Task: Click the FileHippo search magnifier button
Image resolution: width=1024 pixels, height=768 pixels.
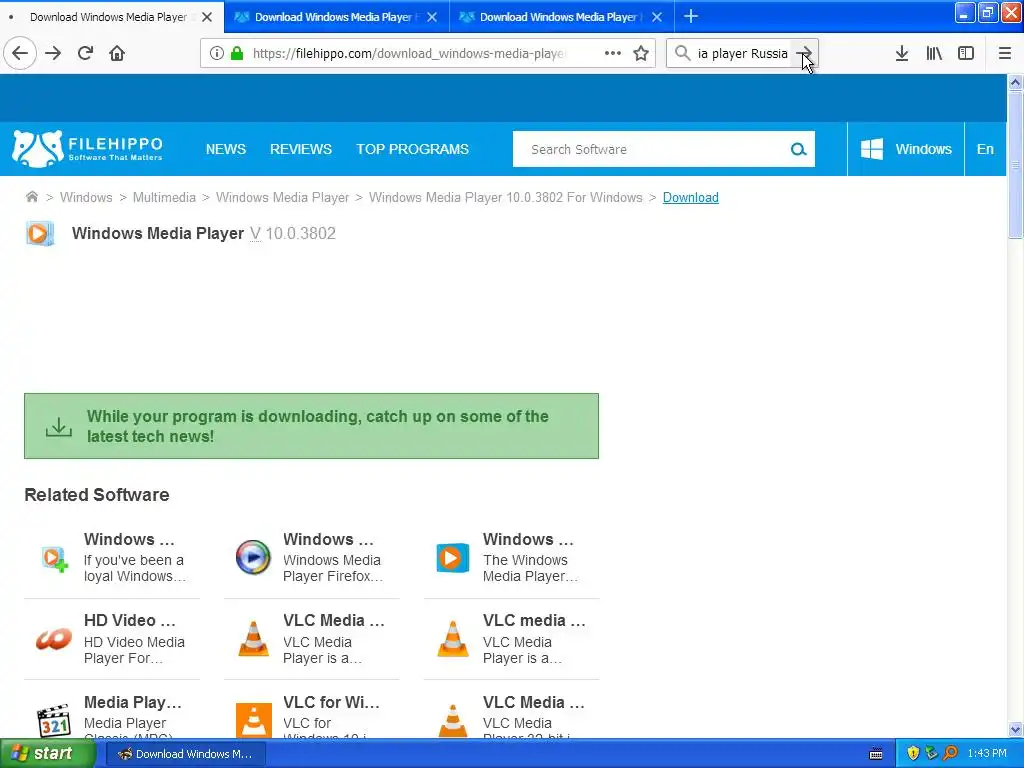Action: (798, 149)
